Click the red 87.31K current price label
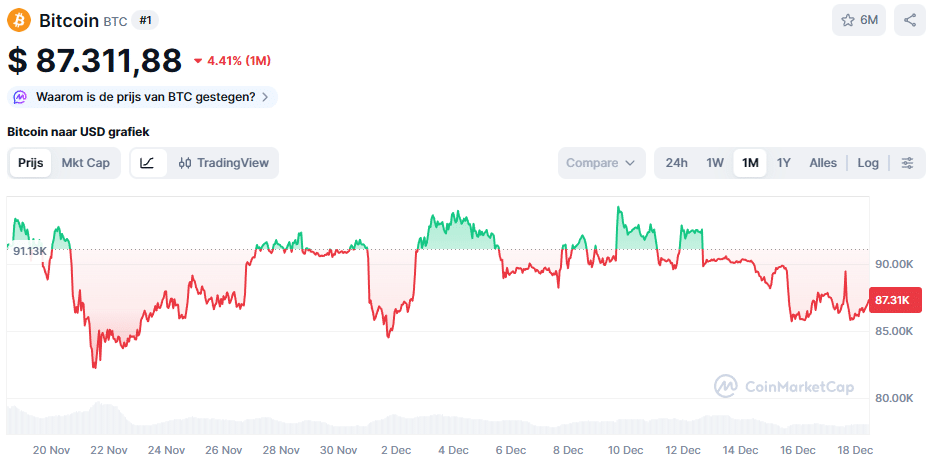 pos(892,300)
